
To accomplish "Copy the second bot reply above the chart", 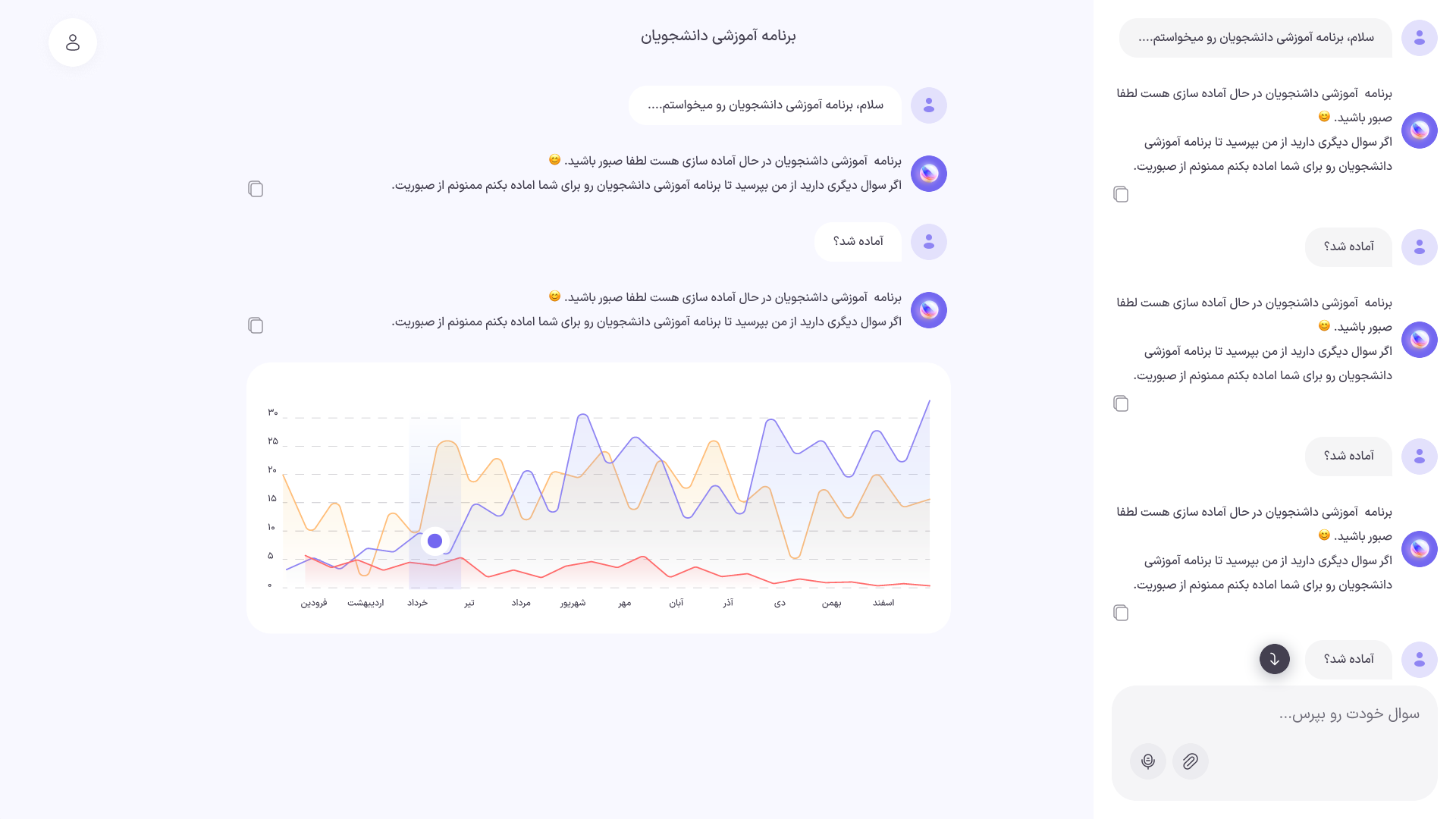I will [256, 325].
